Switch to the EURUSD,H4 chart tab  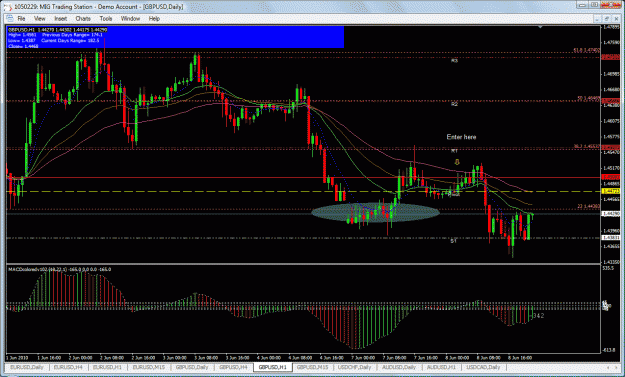(68, 367)
